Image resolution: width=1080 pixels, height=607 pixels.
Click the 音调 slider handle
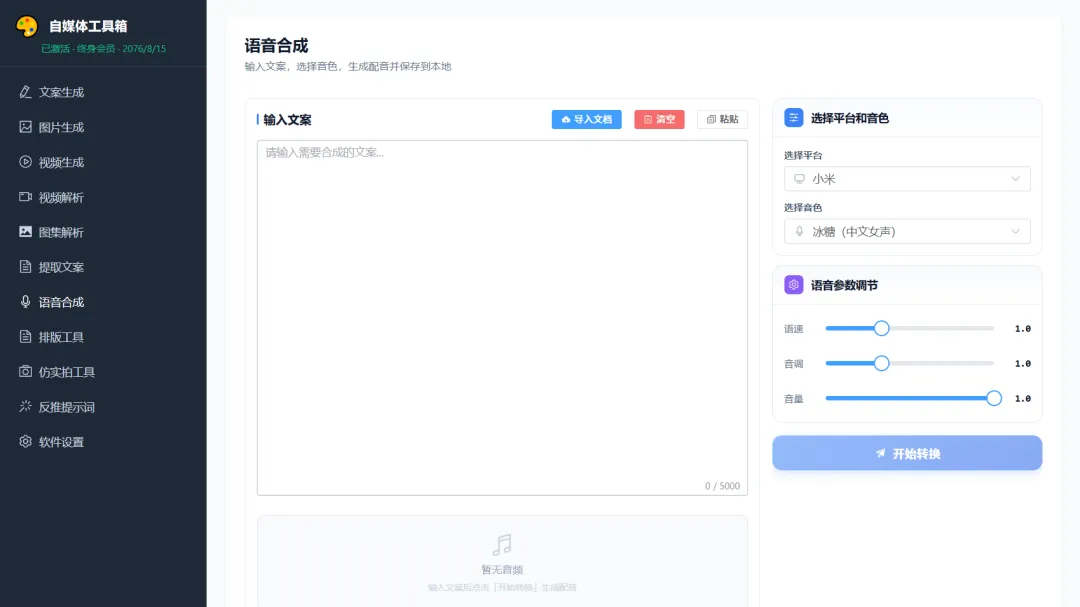882,363
